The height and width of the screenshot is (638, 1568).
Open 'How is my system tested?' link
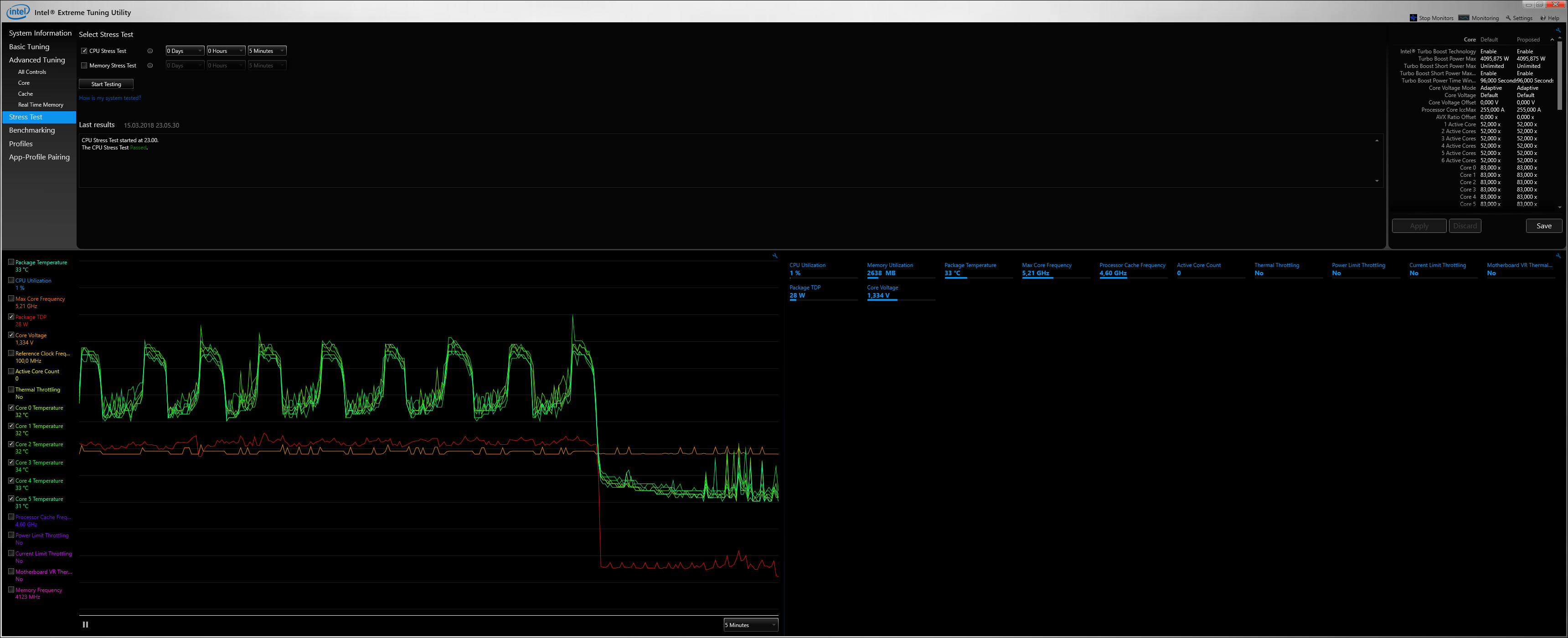tap(109, 98)
